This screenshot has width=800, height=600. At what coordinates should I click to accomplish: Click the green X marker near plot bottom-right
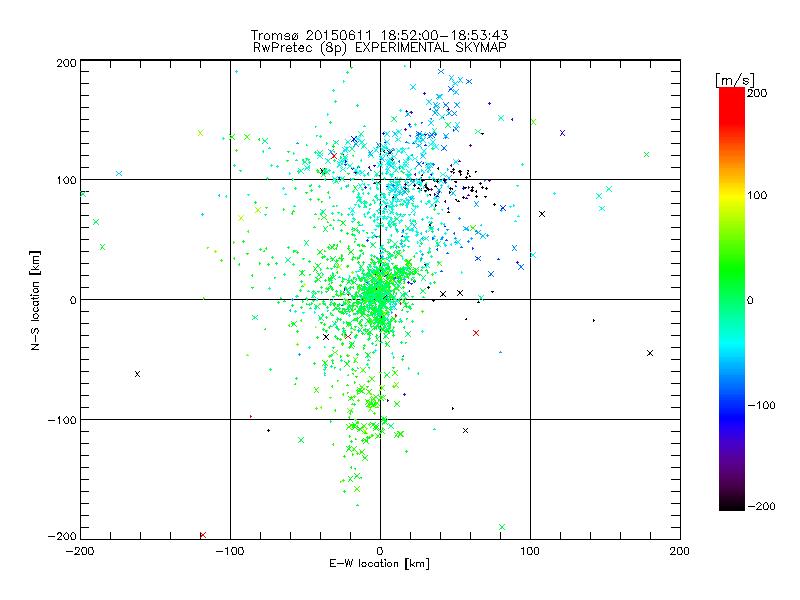click(502, 527)
